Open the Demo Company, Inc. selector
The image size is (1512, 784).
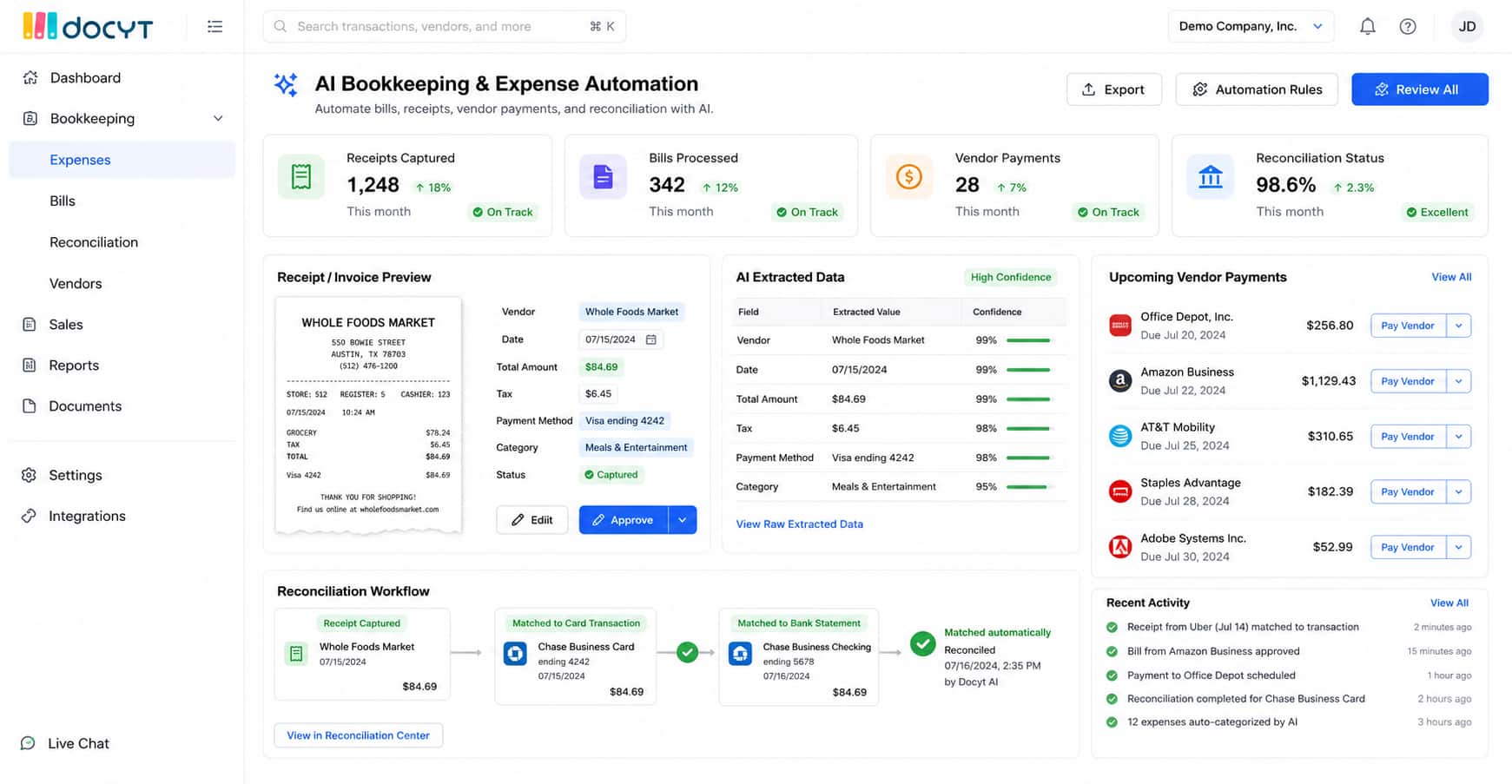1251,27
